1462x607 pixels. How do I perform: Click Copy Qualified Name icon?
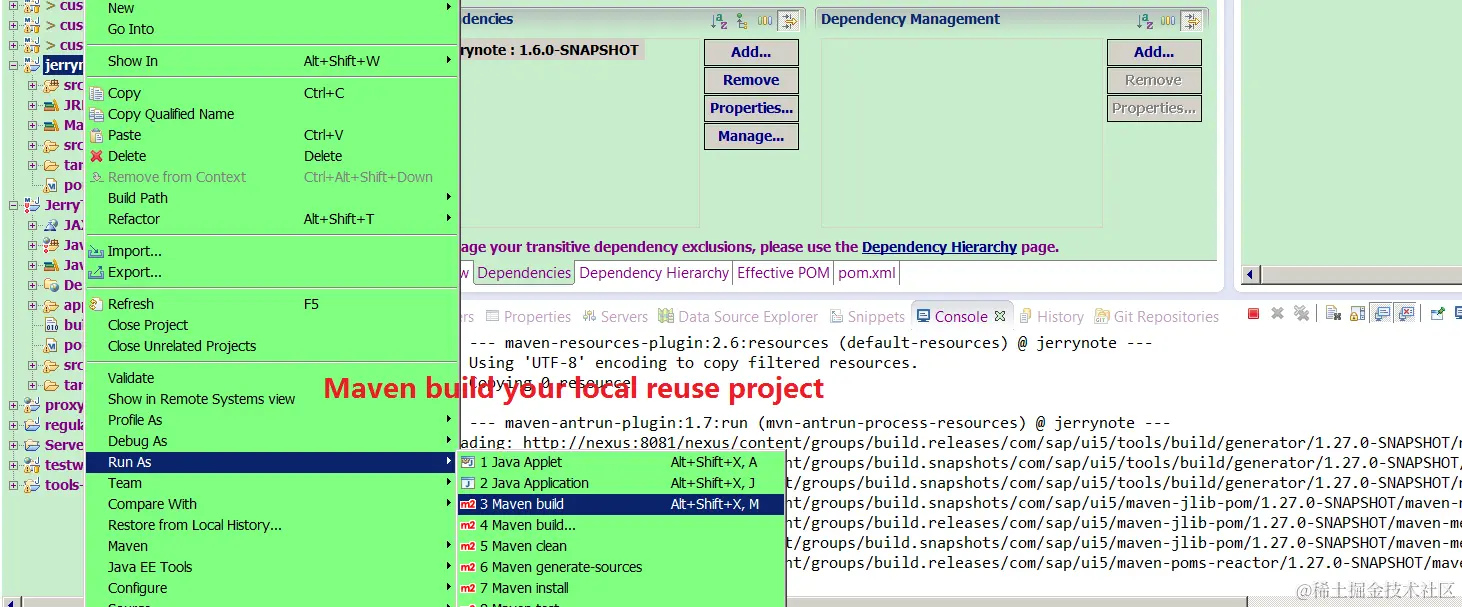pos(96,114)
